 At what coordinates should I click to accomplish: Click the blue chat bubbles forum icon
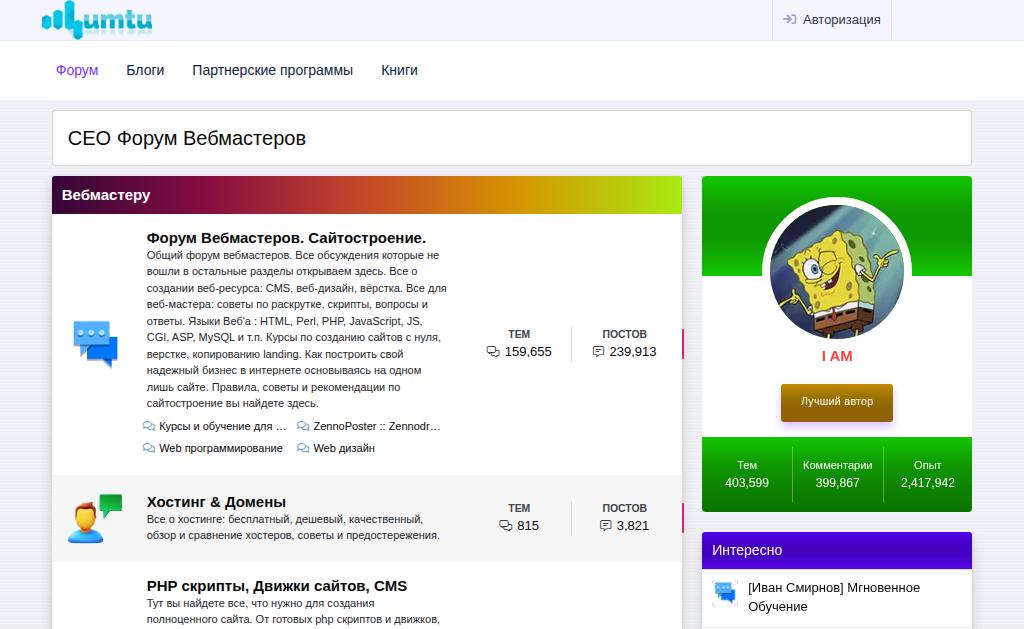(95, 344)
